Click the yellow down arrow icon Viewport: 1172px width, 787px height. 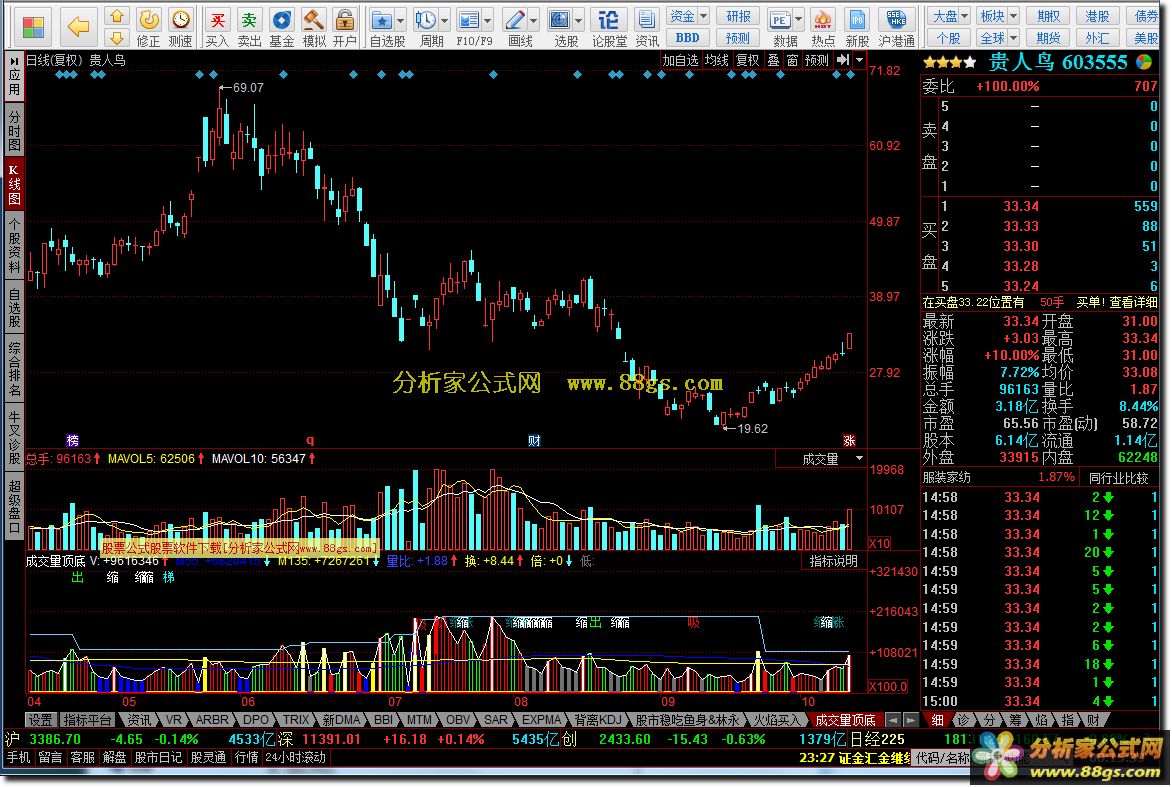click(x=117, y=37)
